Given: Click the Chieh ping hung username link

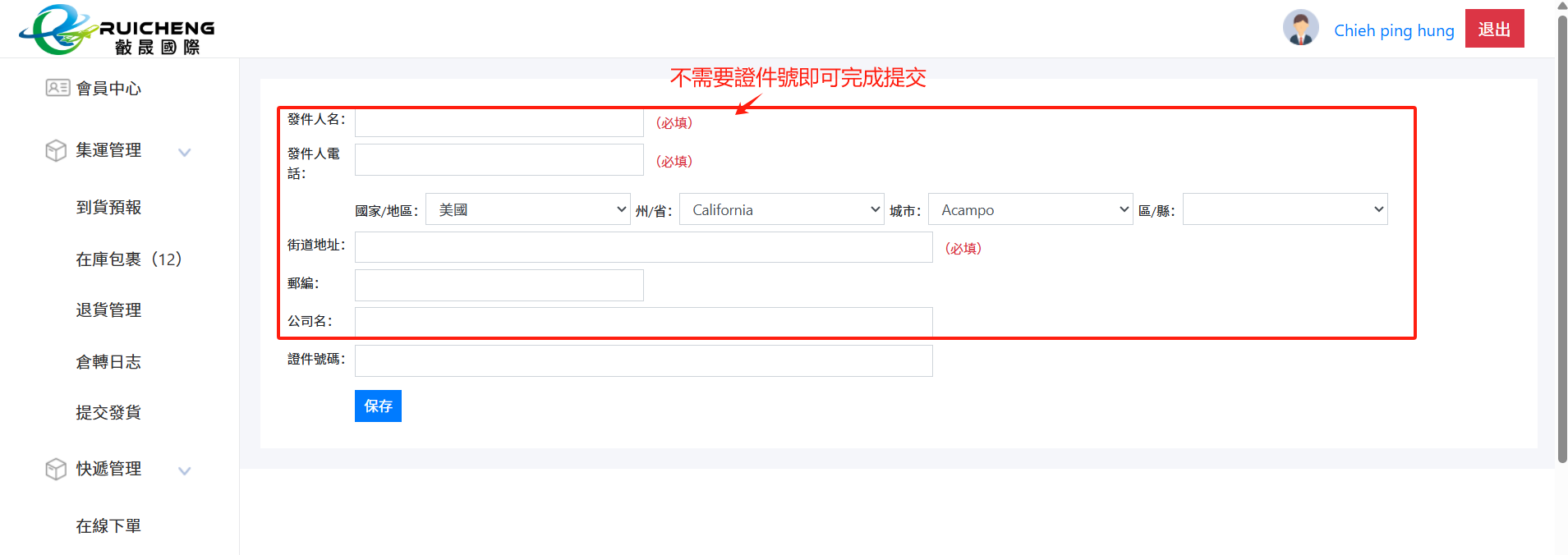Looking at the screenshot, I should pyautogui.click(x=1393, y=31).
